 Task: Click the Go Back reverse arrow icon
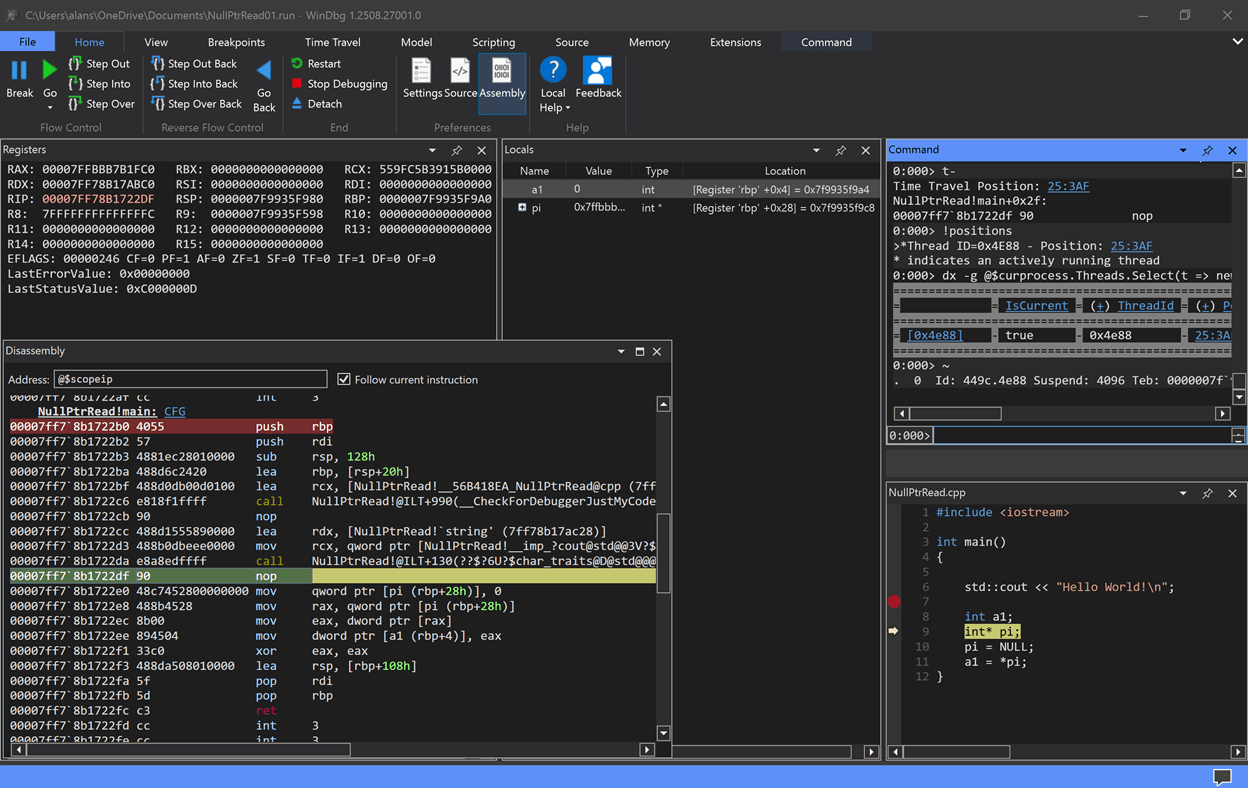coord(264,70)
